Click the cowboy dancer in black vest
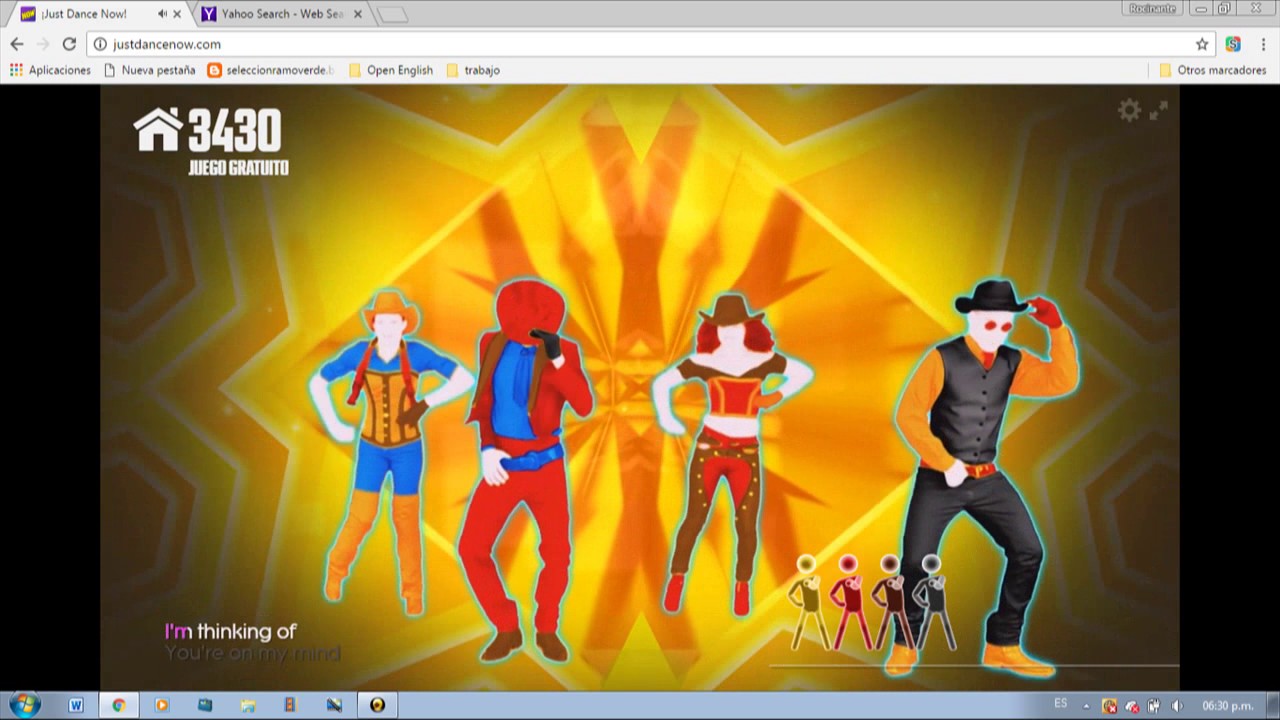This screenshot has width=1280, height=720. pyautogui.click(x=985, y=480)
